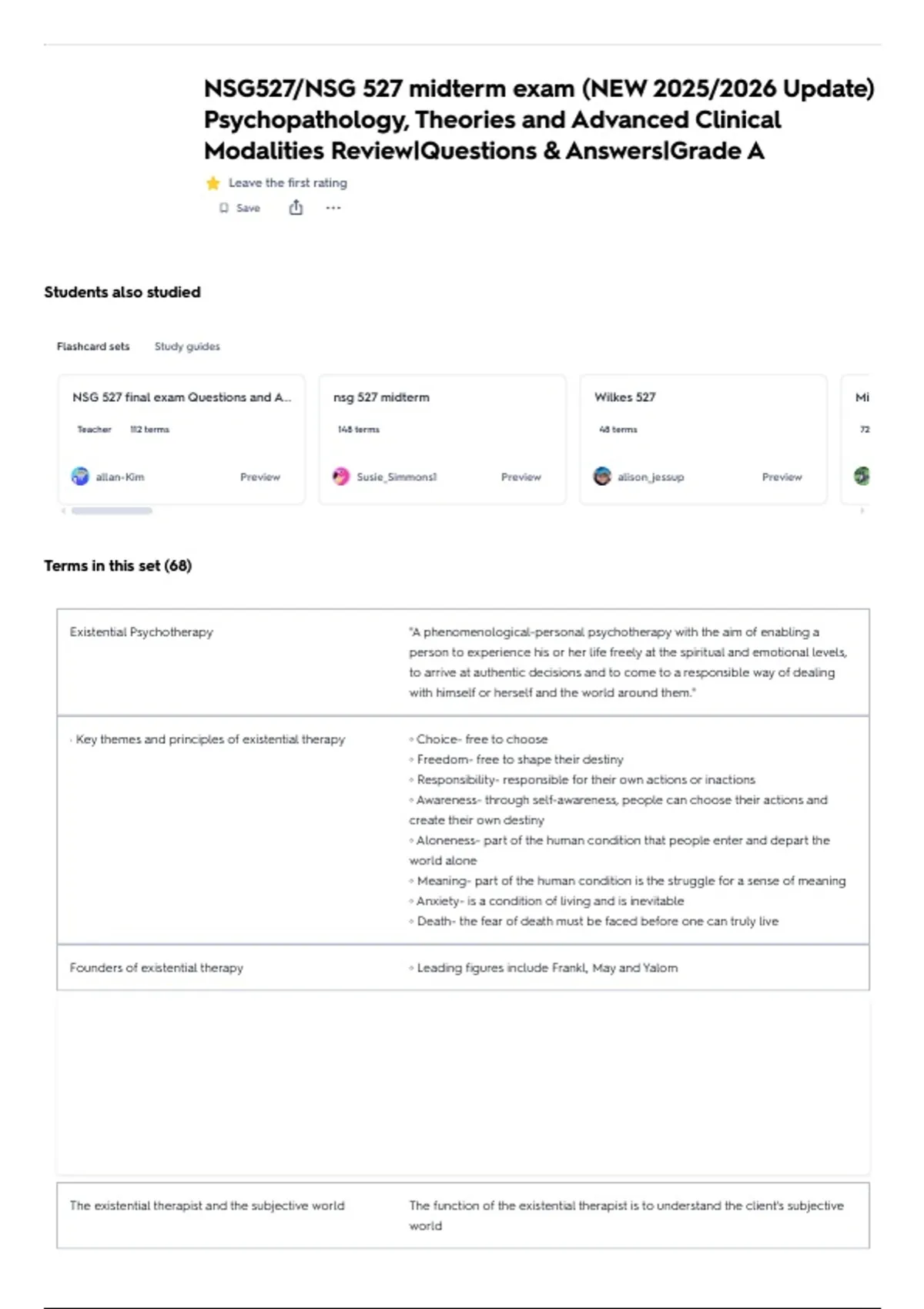Image resolution: width=924 pixels, height=1309 pixels.
Task: Click the bookmark Save icon
Action: pyautogui.click(x=224, y=208)
